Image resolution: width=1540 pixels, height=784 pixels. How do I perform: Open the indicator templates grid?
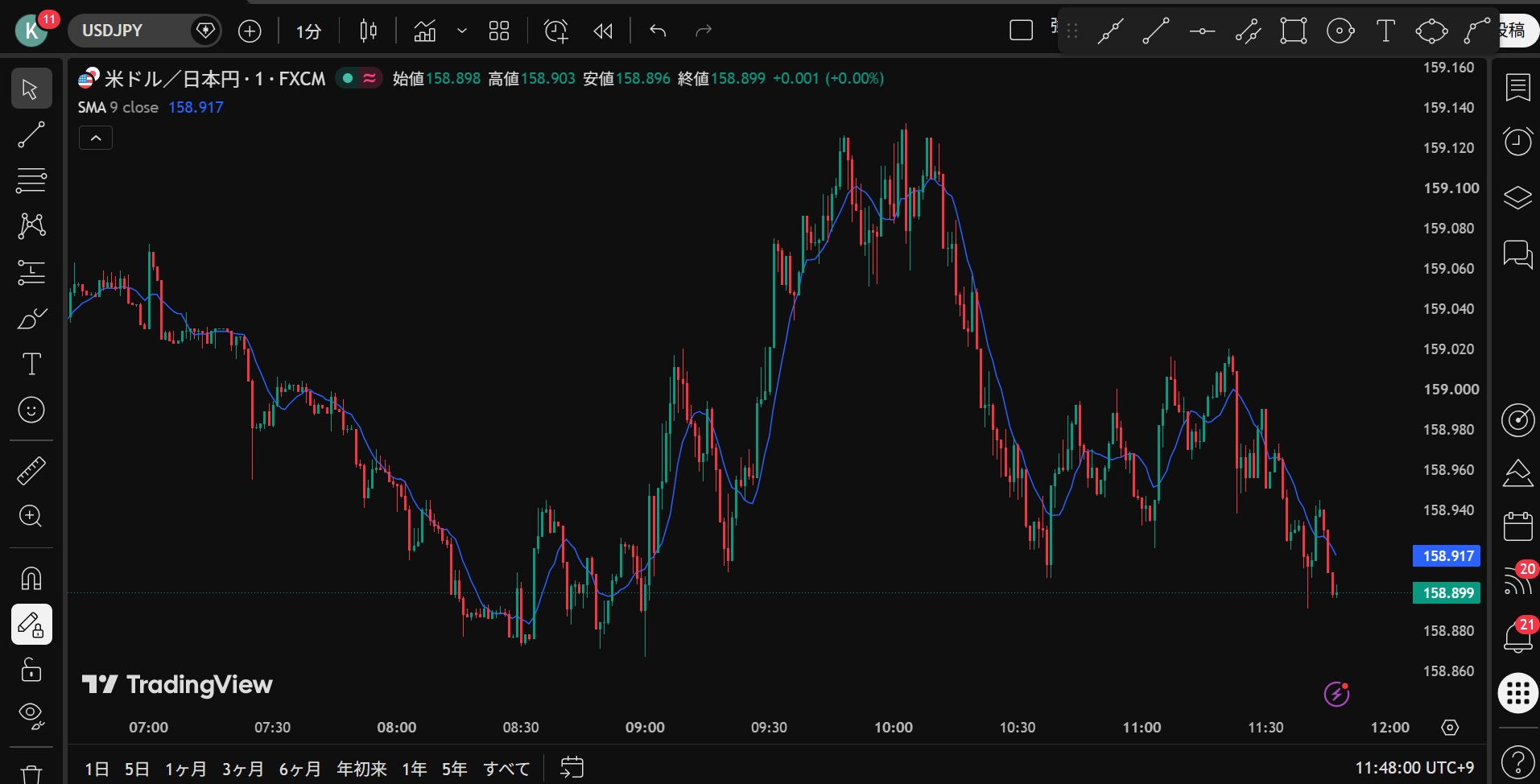coord(499,31)
